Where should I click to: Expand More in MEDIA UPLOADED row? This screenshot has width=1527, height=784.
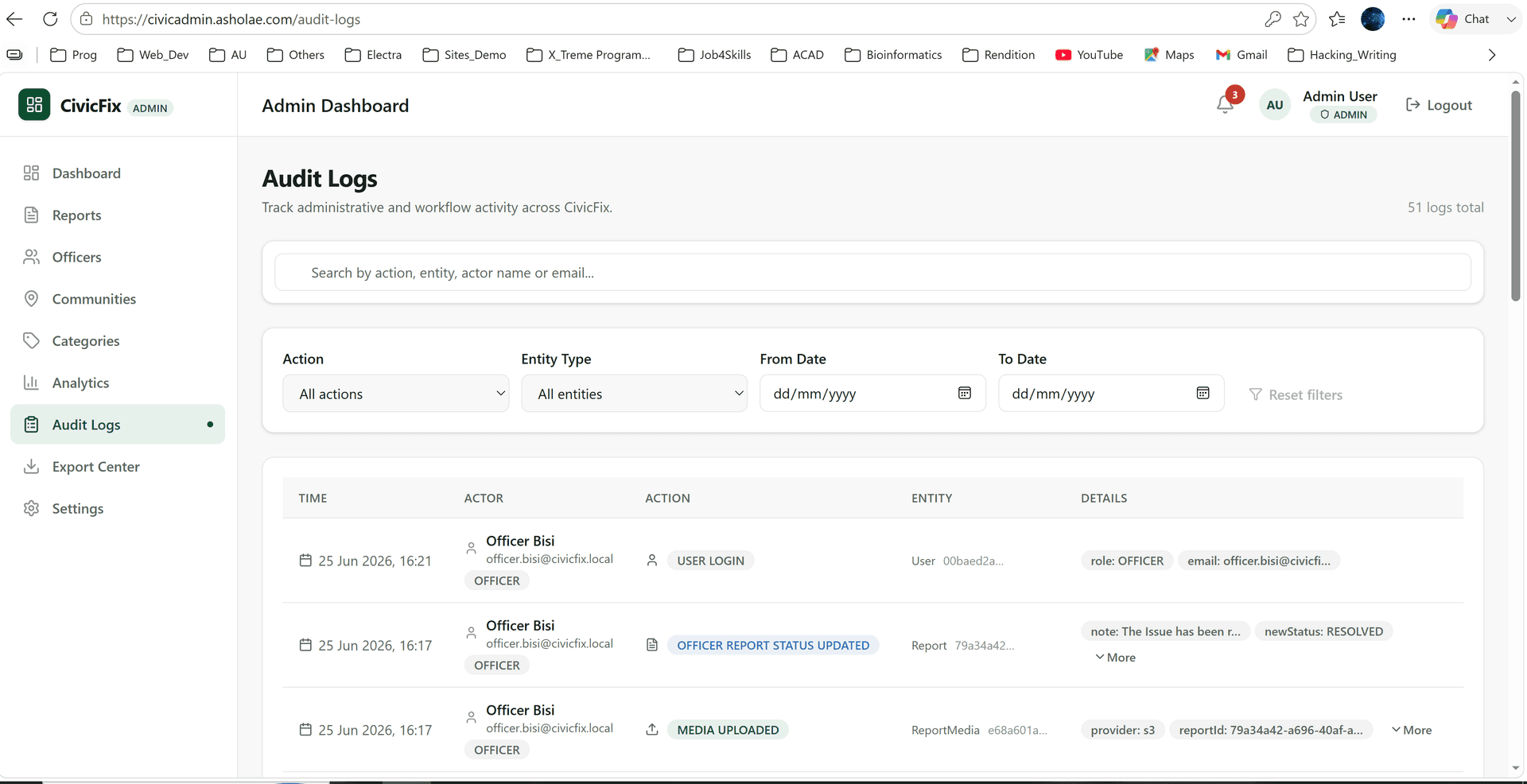[1412, 730]
